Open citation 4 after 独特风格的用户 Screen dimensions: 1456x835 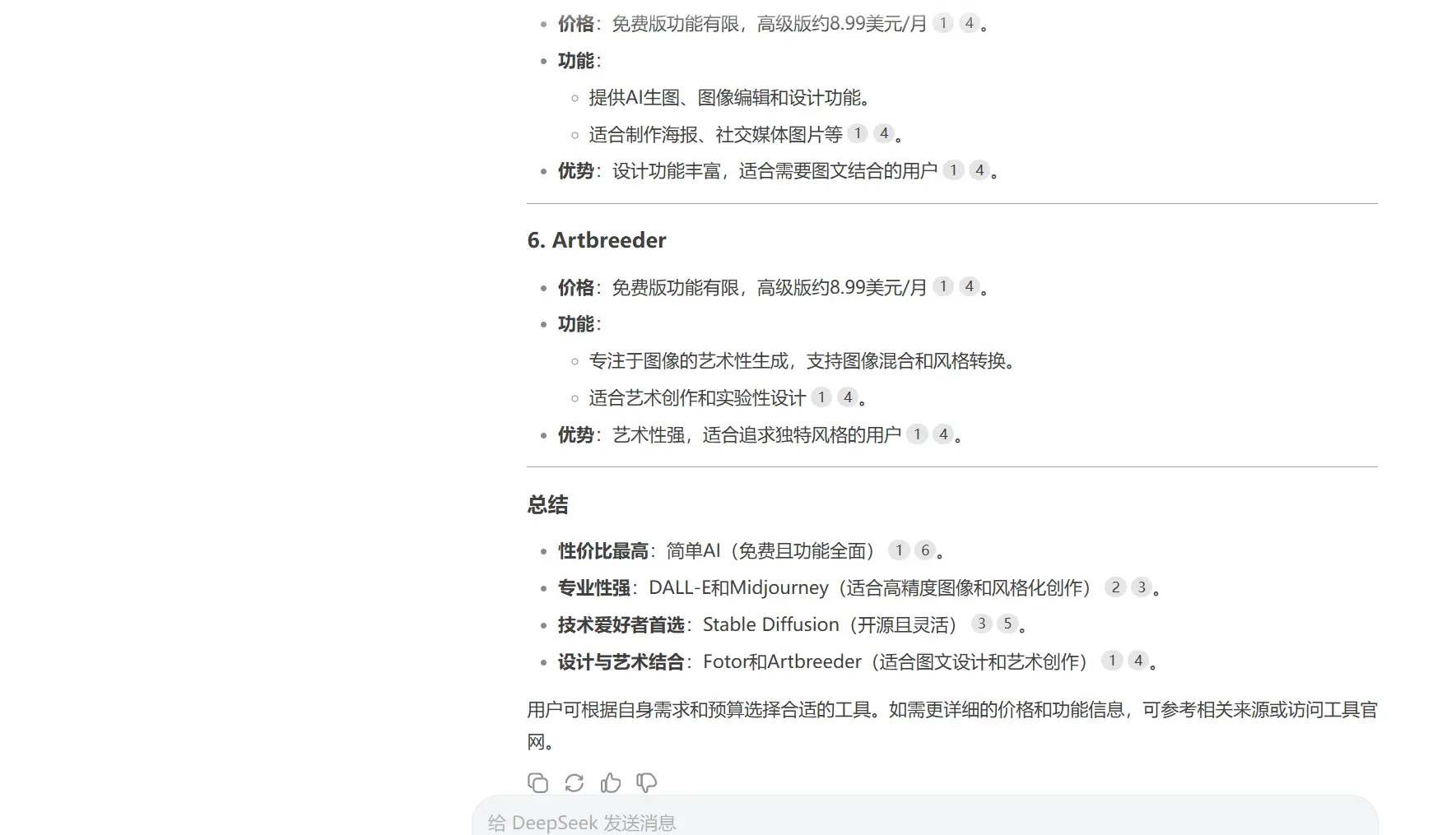click(943, 434)
